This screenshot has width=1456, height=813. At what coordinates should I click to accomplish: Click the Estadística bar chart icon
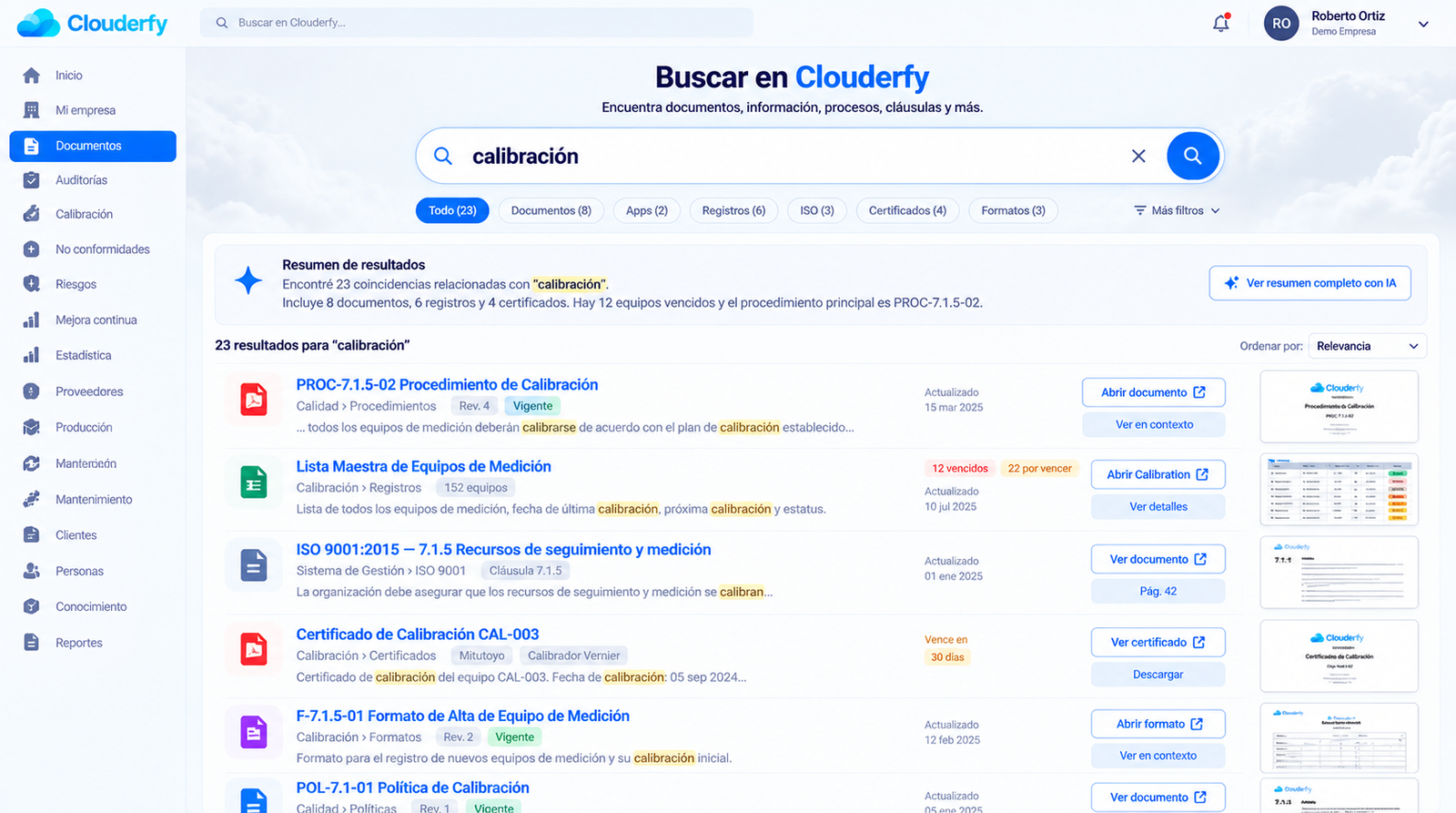(x=32, y=355)
